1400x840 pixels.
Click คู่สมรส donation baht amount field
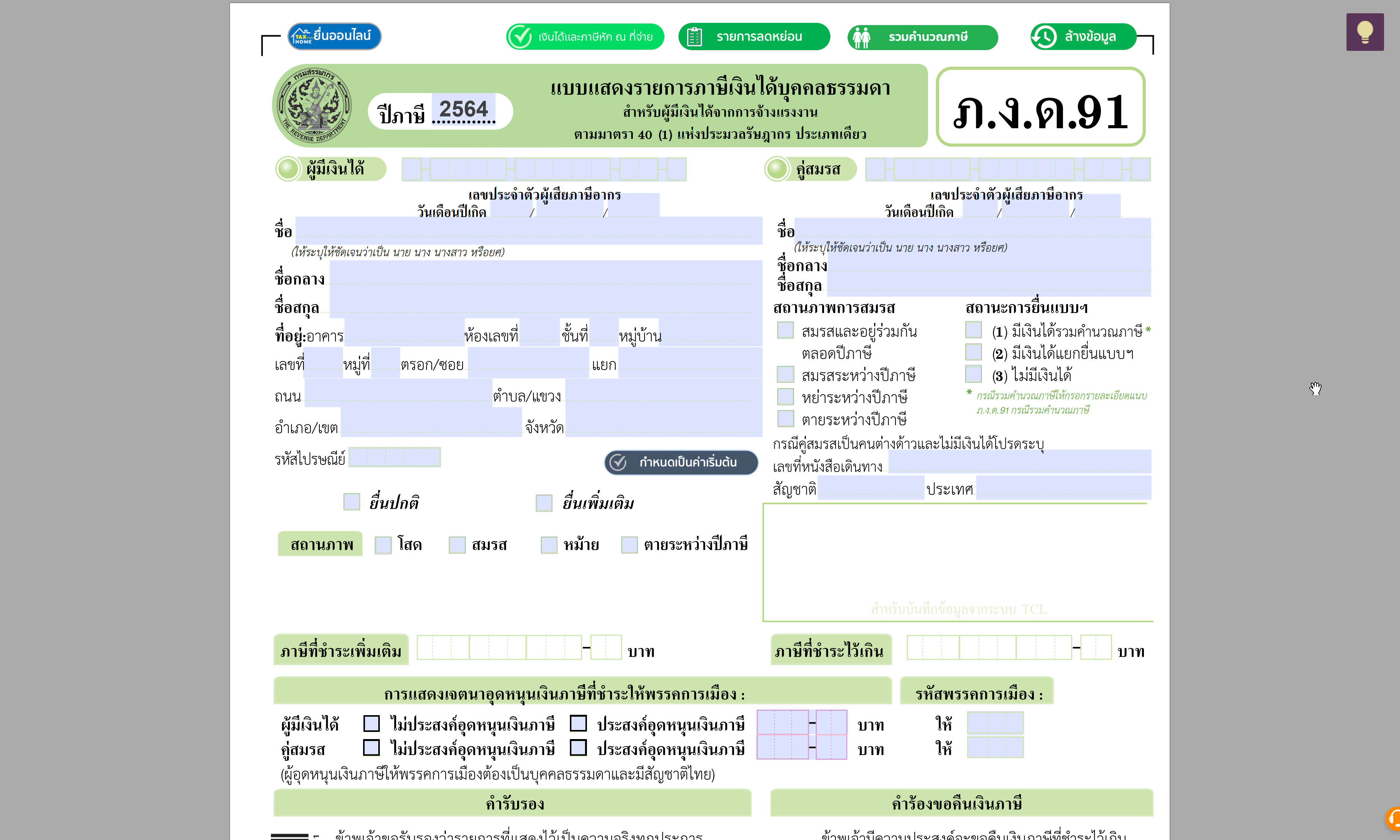tap(802, 747)
